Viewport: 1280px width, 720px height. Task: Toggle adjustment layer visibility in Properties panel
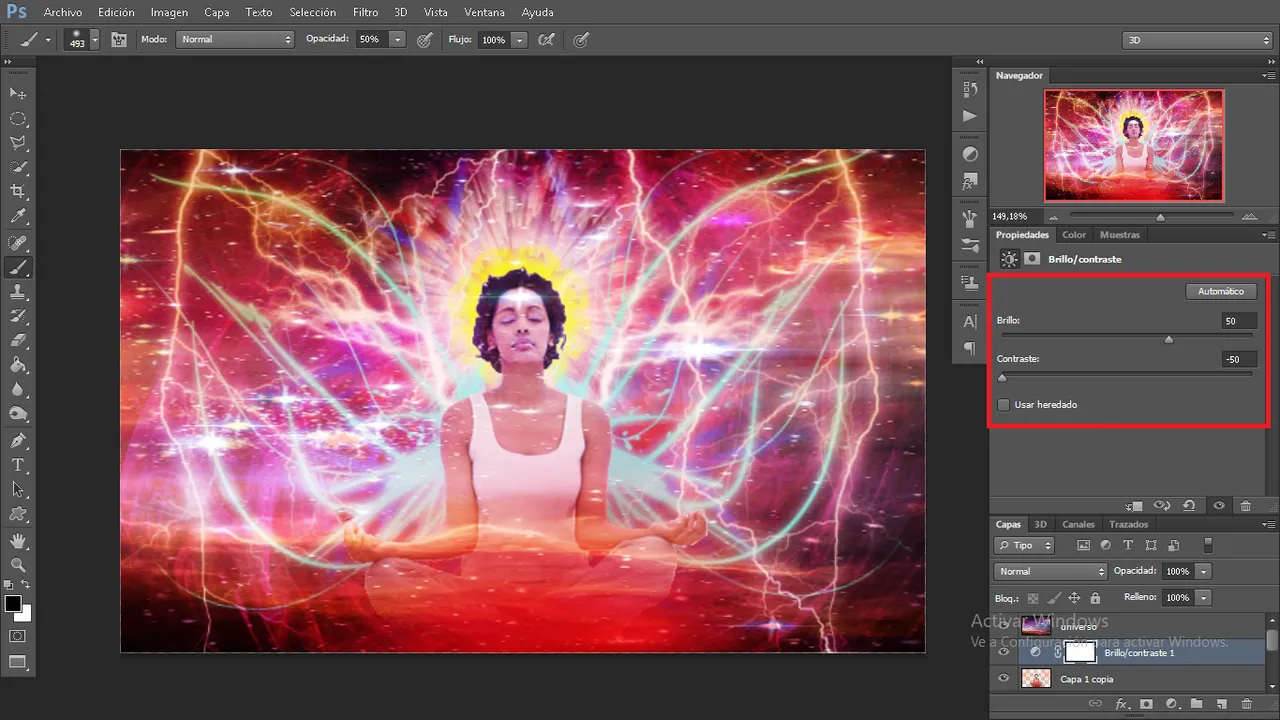(1219, 506)
